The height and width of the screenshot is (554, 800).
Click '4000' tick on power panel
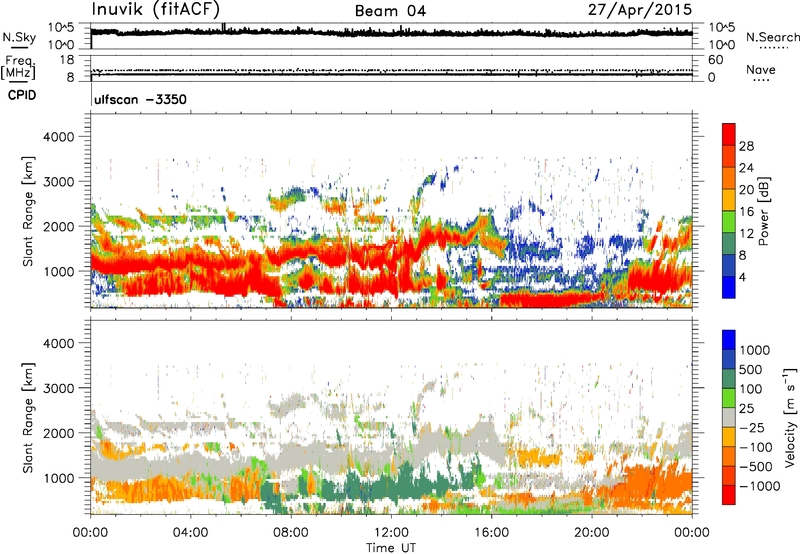[x=59, y=137]
